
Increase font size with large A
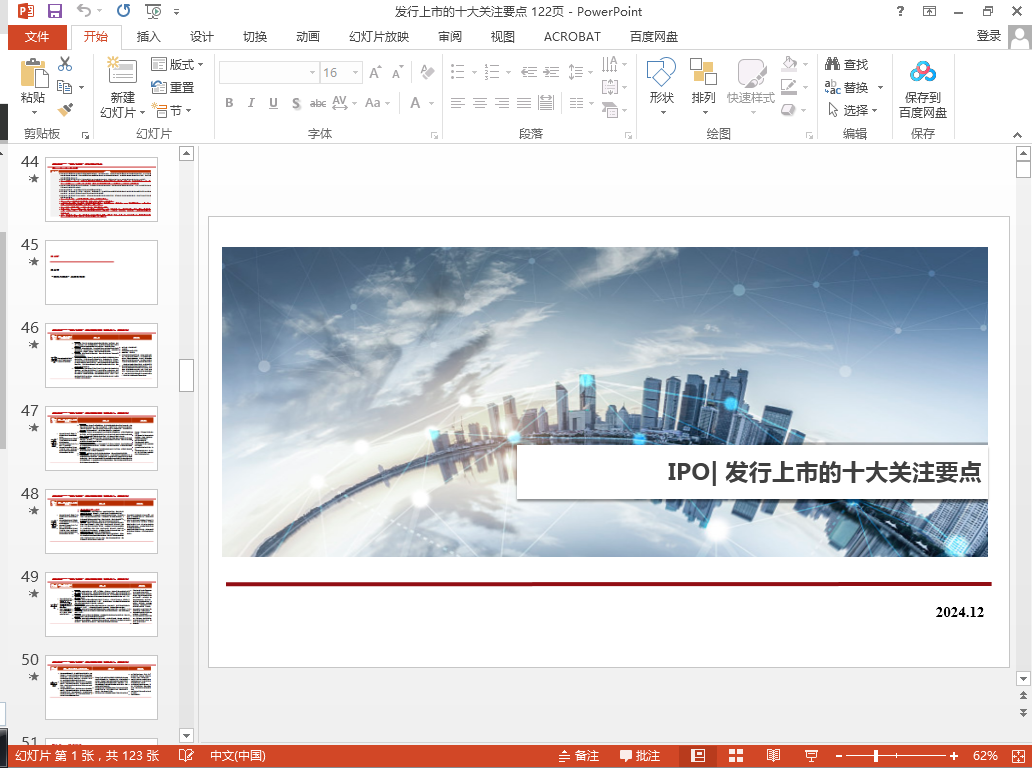coord(375,72)
